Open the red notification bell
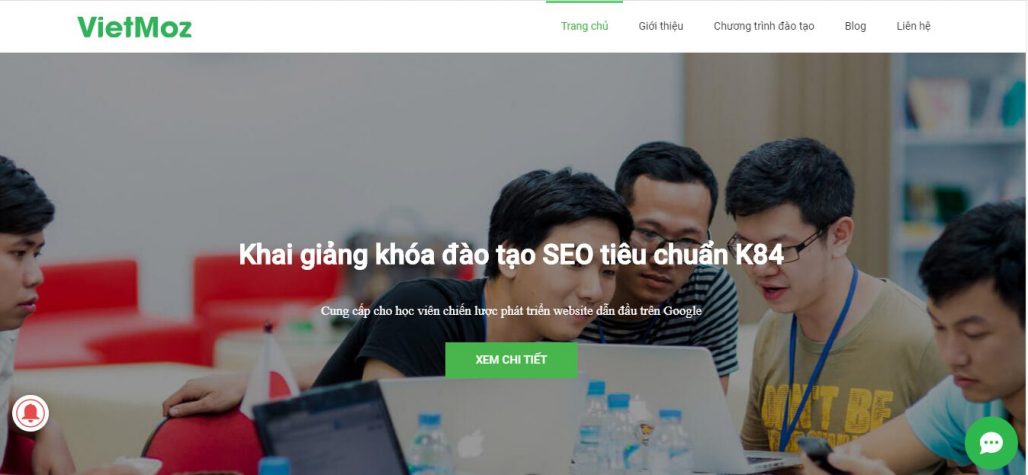This screenshot has height=475, width=1028. click(30, 413)
